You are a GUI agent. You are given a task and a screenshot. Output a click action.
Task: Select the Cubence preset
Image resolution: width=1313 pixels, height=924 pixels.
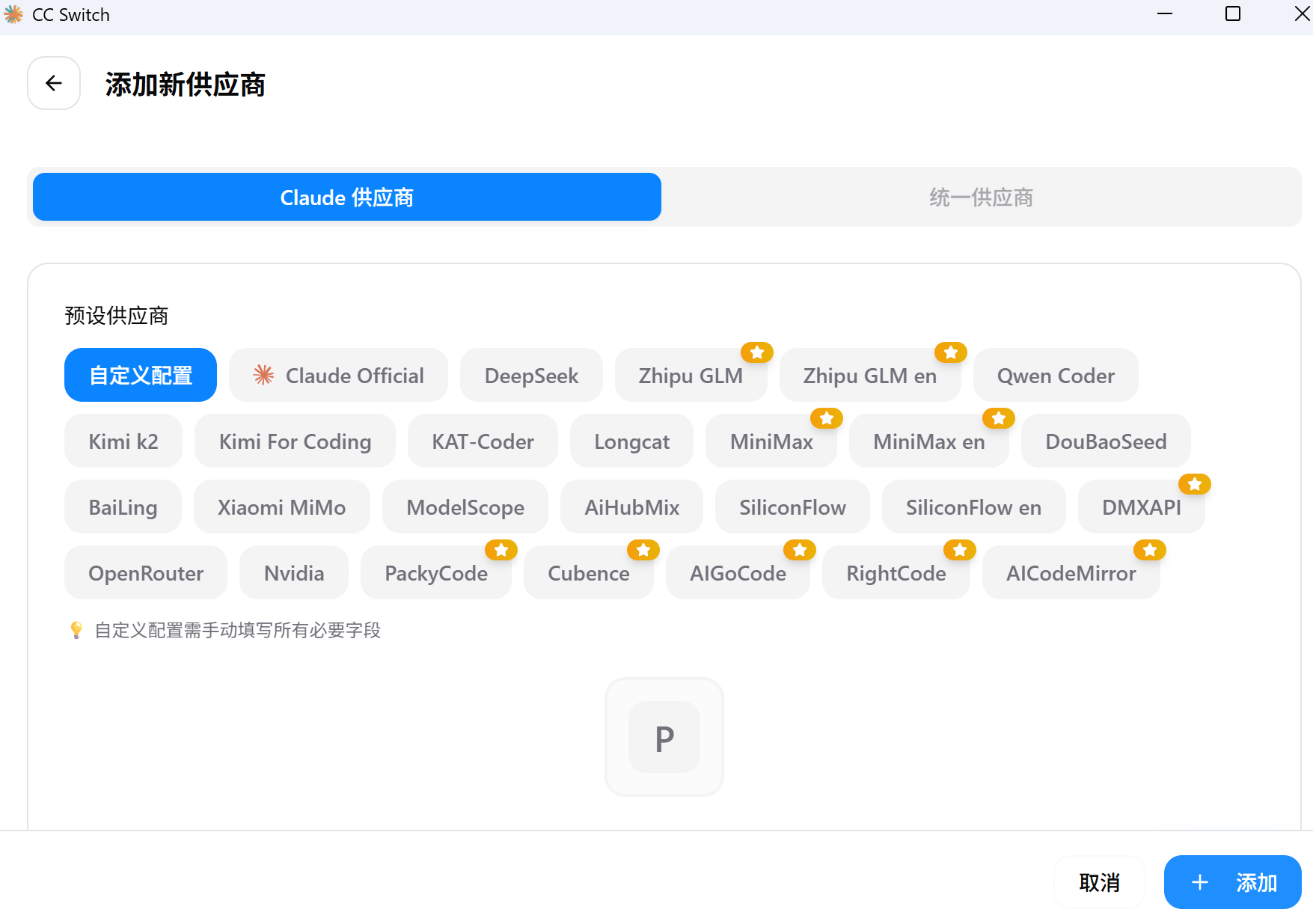click(x=589, y=572)
